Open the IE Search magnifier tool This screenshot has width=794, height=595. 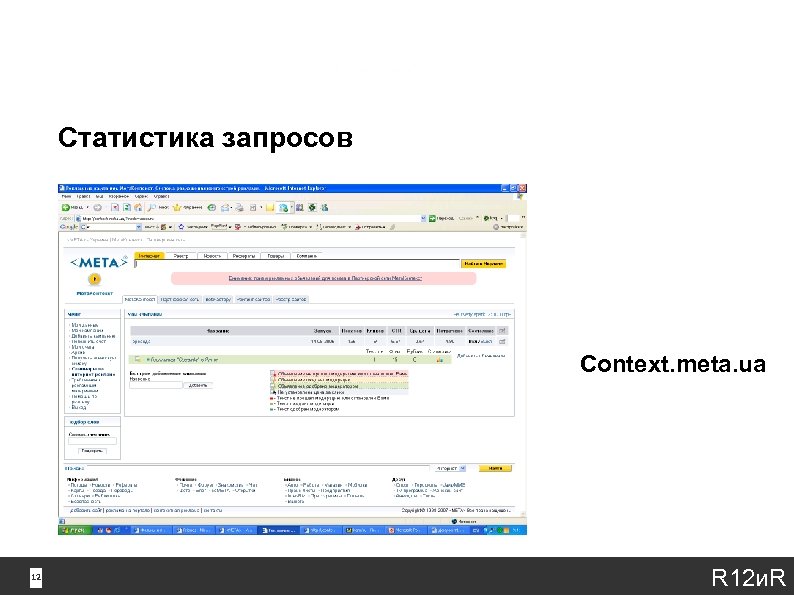(x=157, y=207)
